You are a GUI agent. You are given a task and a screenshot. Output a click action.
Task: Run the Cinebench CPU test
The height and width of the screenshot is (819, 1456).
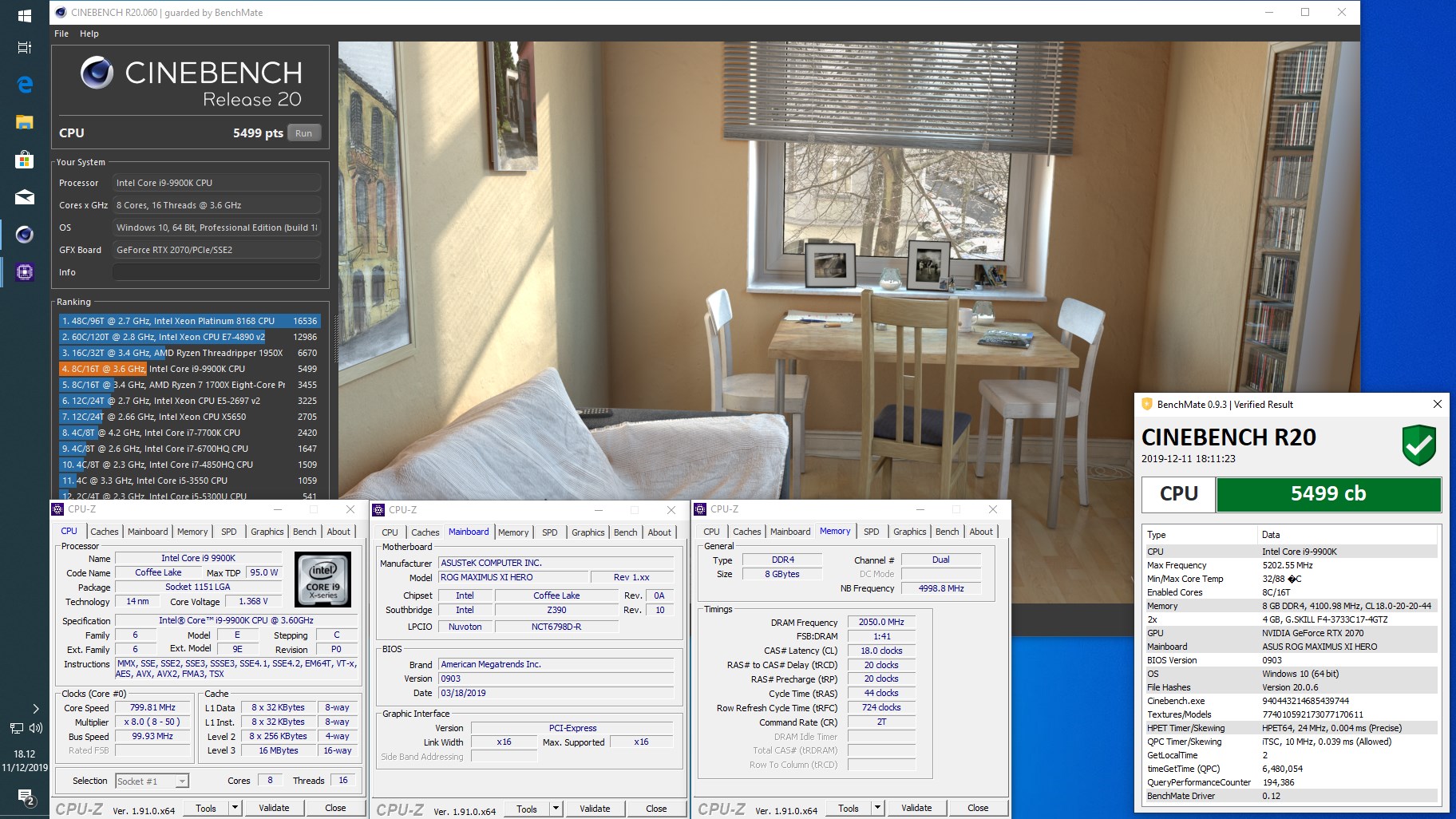303,133
